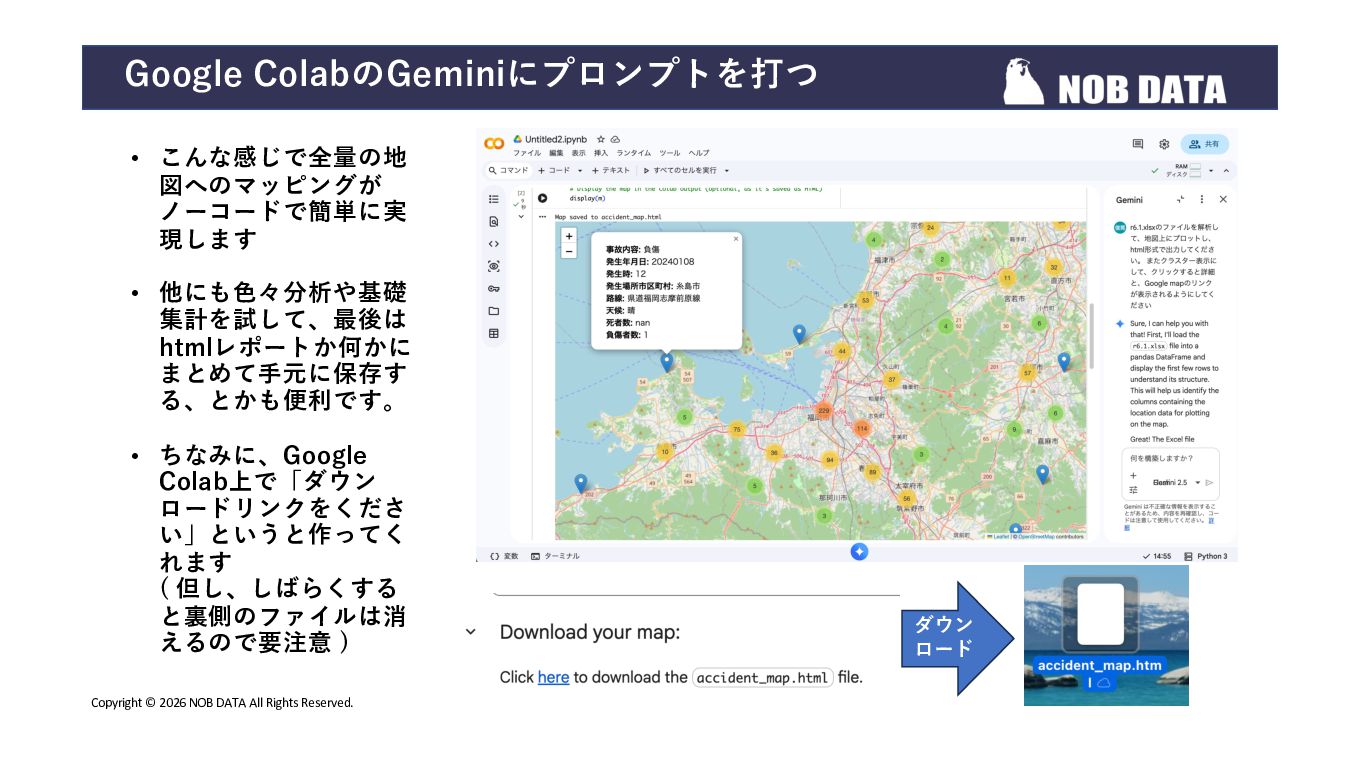Image resolution: width=1361 pixels, height=765 pixels.
Task: Open the コマンド command search
Action: pyautogui.click(x=508, y=171)
